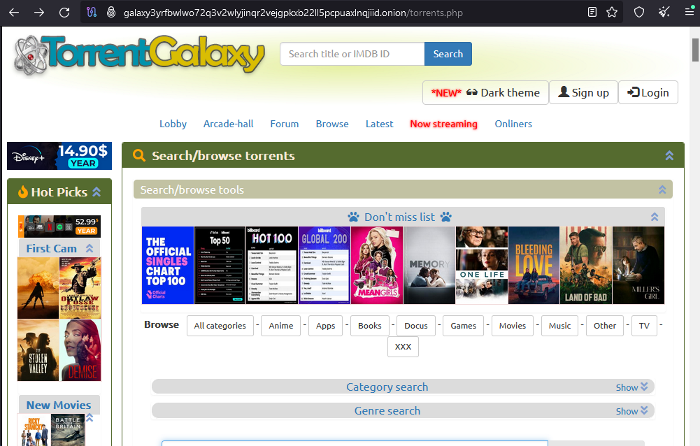Screen dimensions: 700x446
Task: Click the magnifier icon in Search/browse torrents header
Action: (x=139, y=155)
